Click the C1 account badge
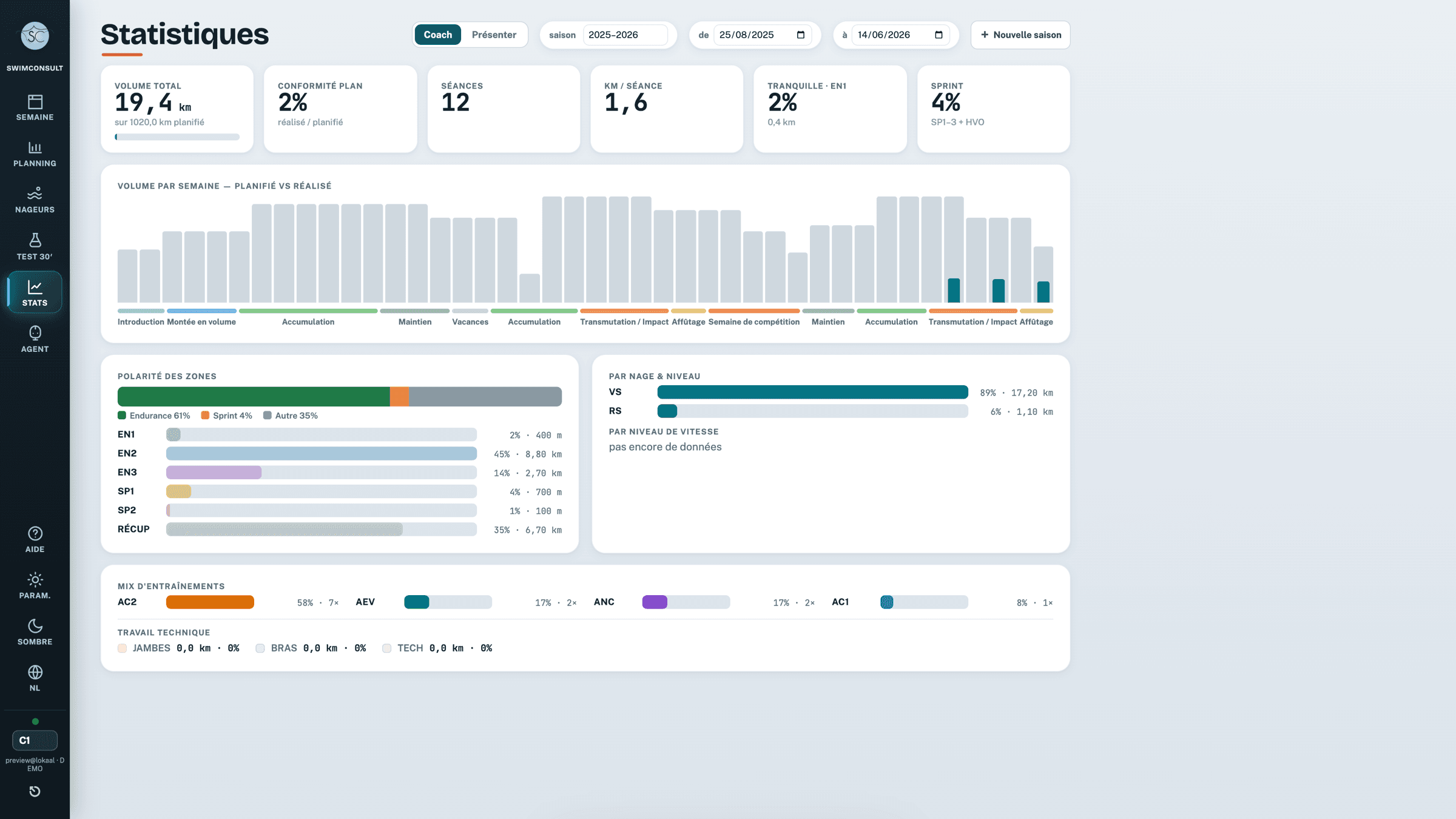This screenshot has height=819, width=1456. 35,740
